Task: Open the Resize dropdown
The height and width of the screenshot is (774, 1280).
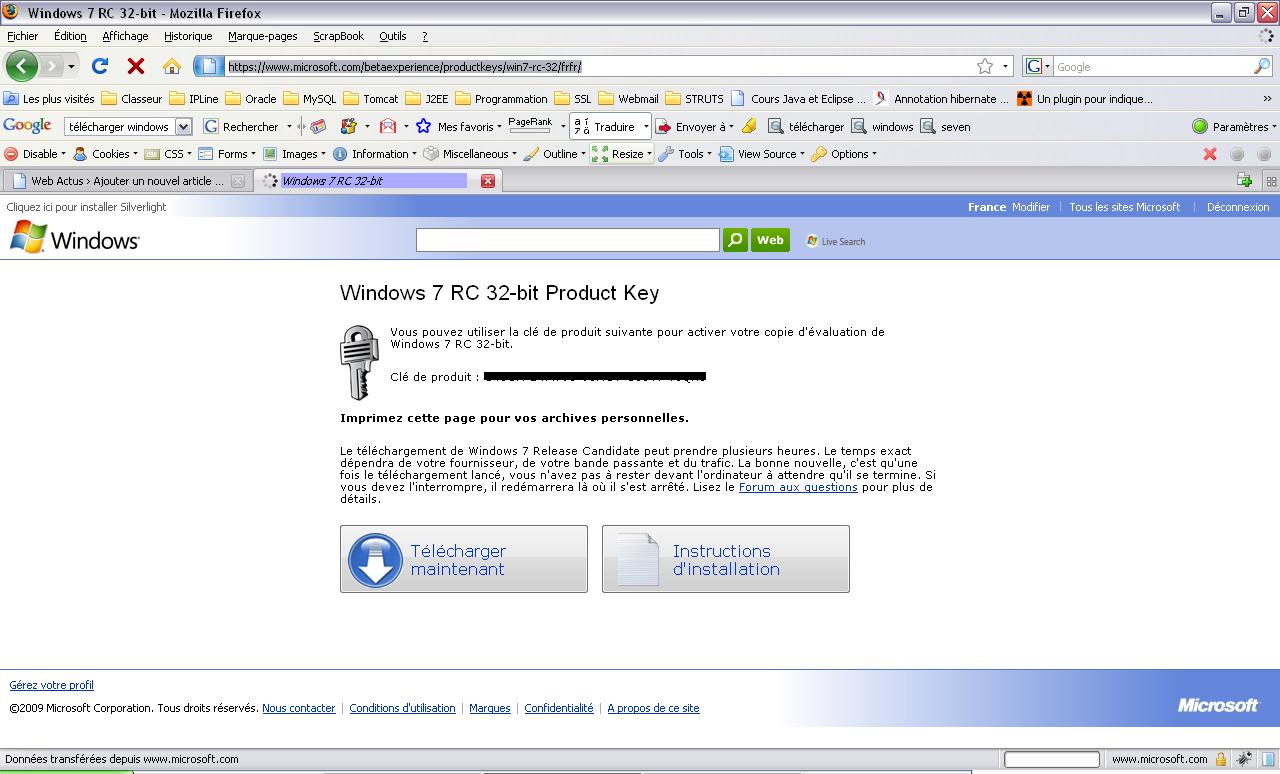Action: [x=622, y=154]
